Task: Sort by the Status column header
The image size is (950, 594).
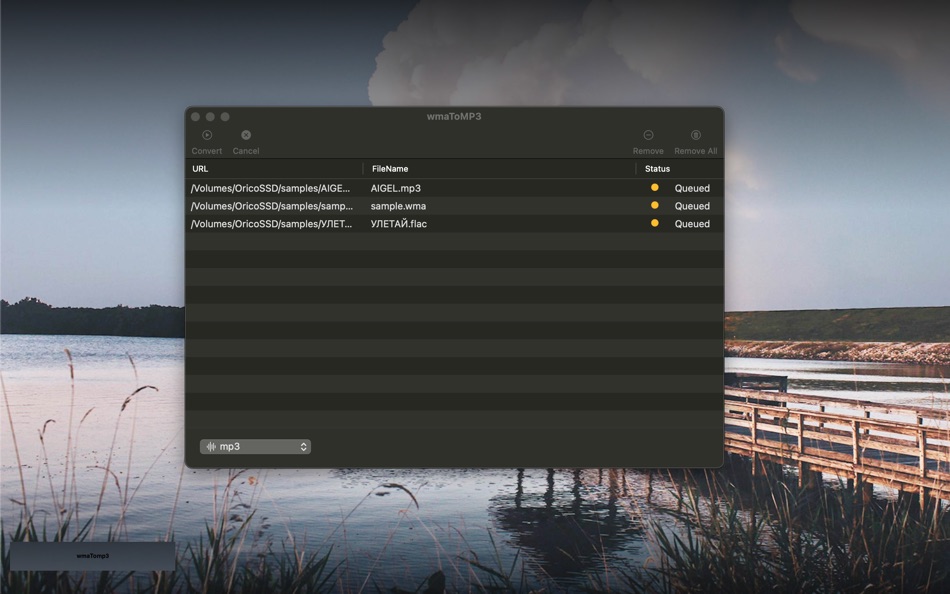Action: (657, 169)
